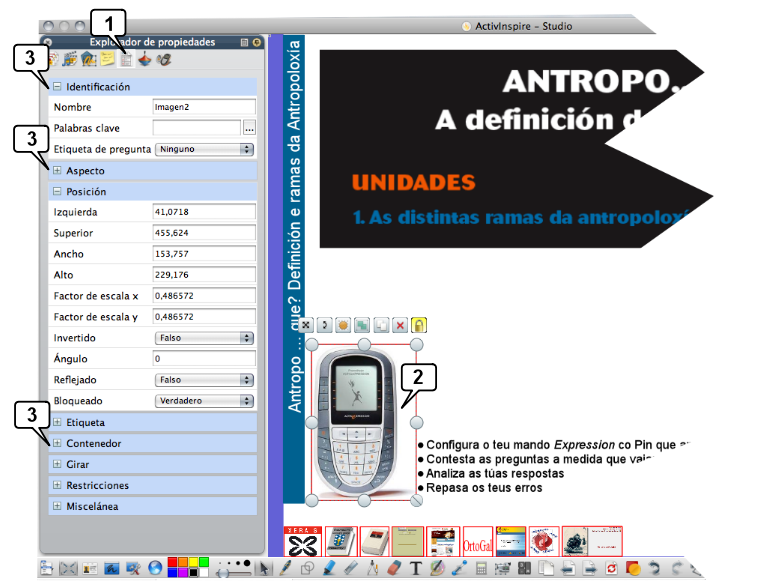Open the Property Browser tab icon

point(126,60)
